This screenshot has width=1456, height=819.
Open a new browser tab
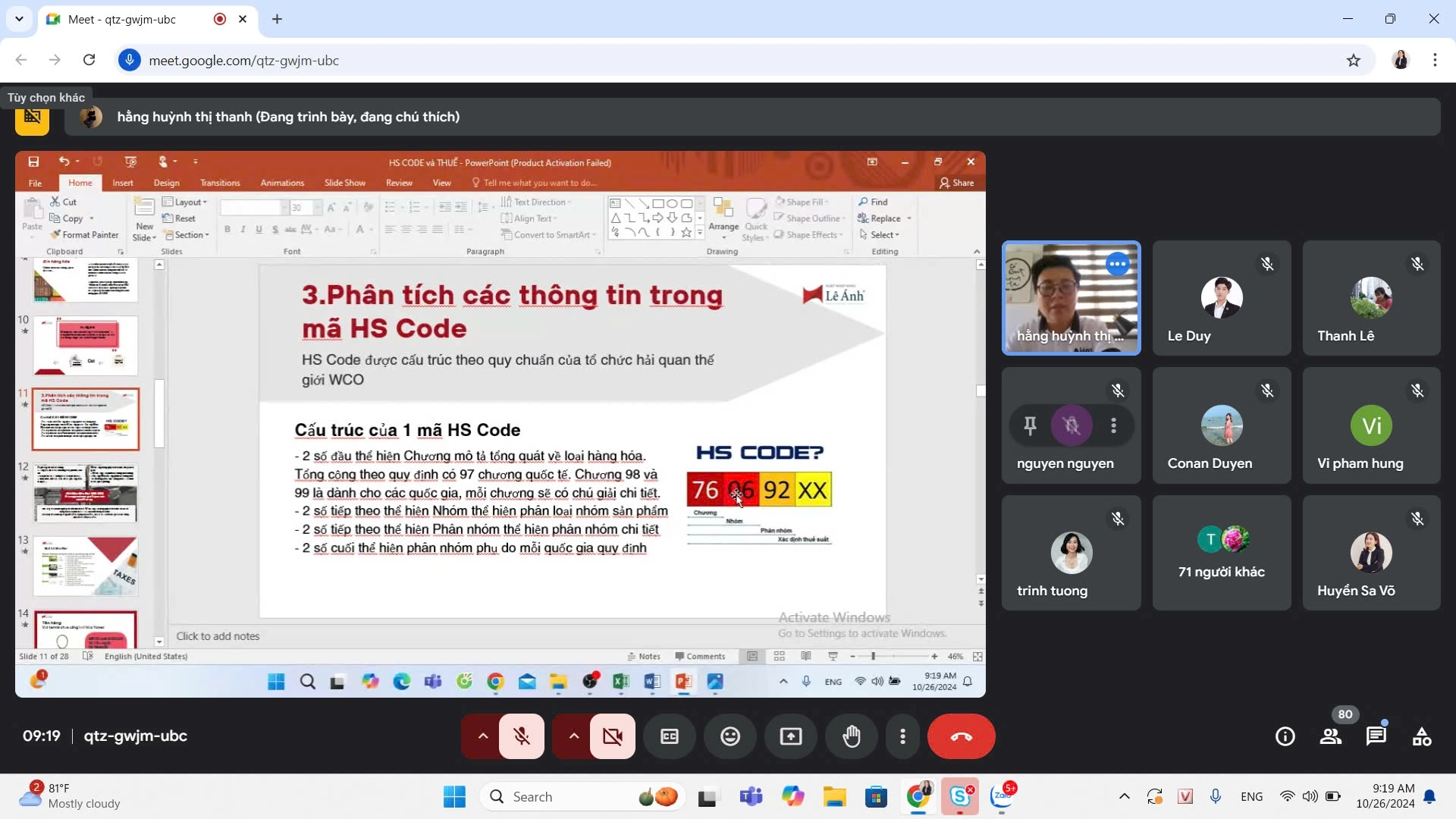(x=277, y=19)
